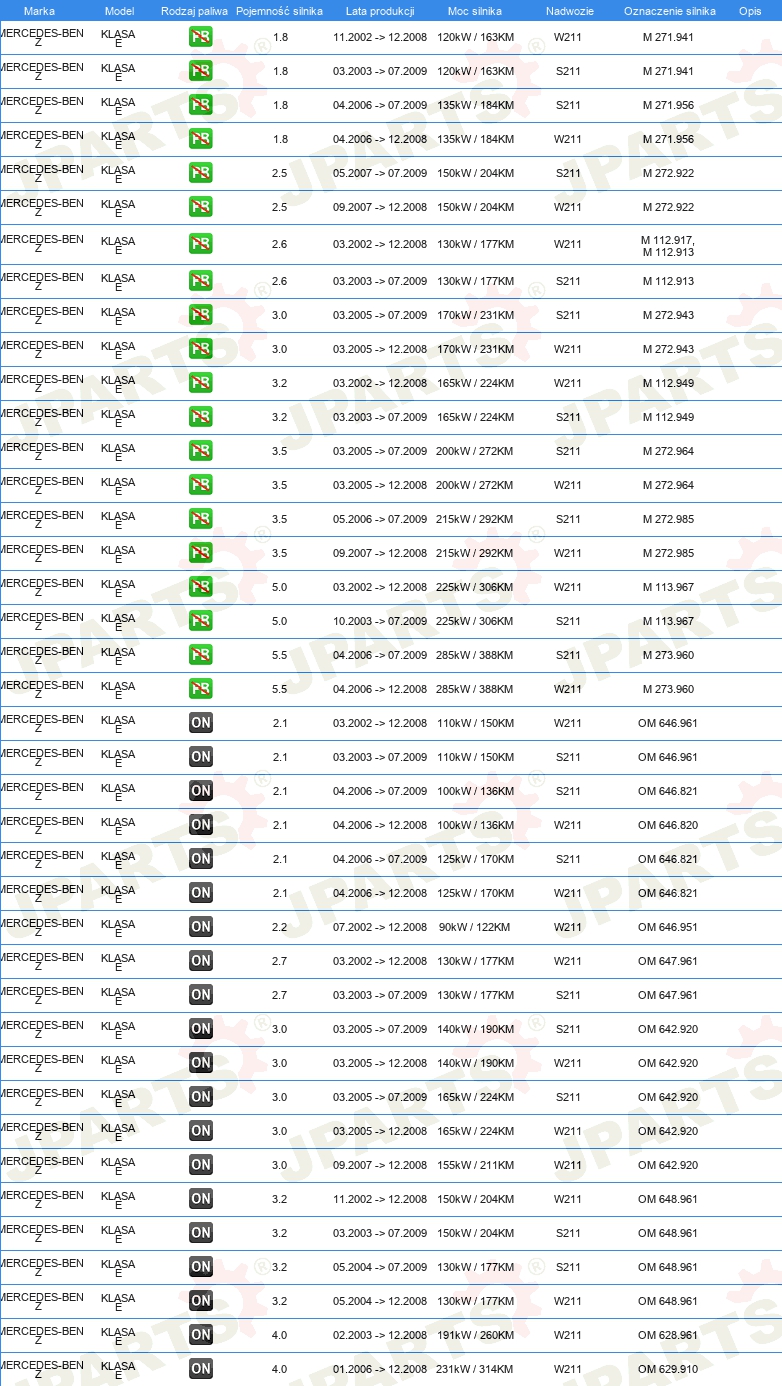Select the PB icon in the W211 M 272.922 row
Screen dimensions: 782x1386
point(201,208)
